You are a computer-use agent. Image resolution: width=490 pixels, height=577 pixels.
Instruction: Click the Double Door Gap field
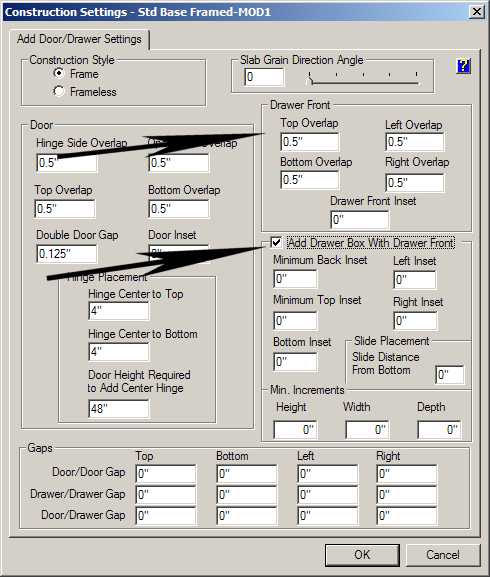tap(67, 254)
